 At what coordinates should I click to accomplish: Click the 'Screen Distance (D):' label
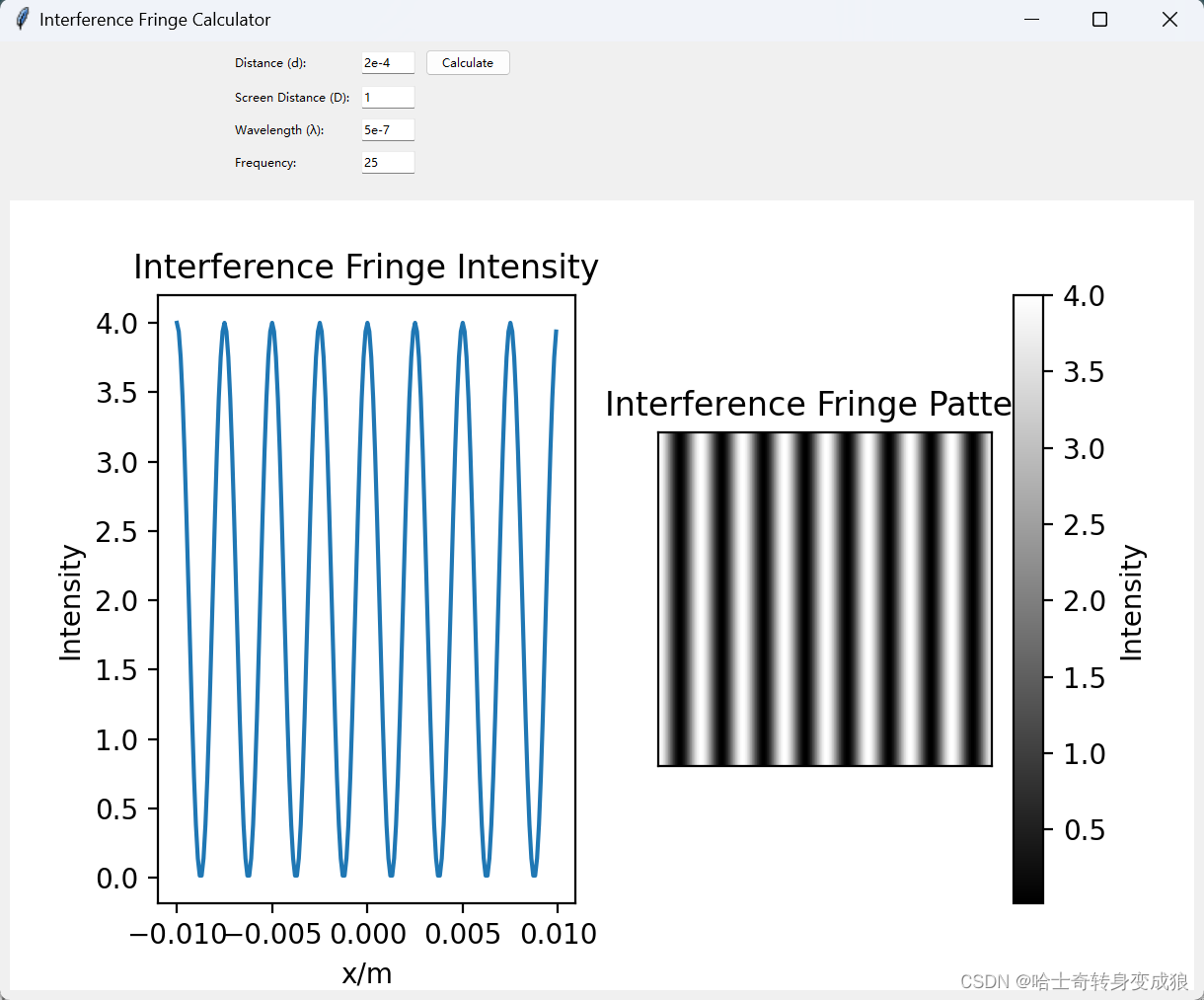[292, 98]
